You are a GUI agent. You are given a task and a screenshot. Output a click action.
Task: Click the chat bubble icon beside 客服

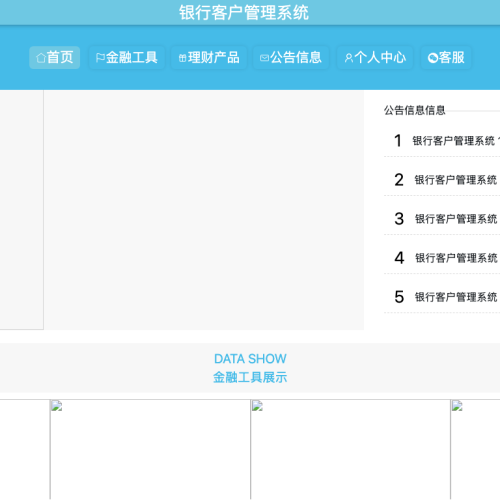pyautogui.click(x=433, y=58)
